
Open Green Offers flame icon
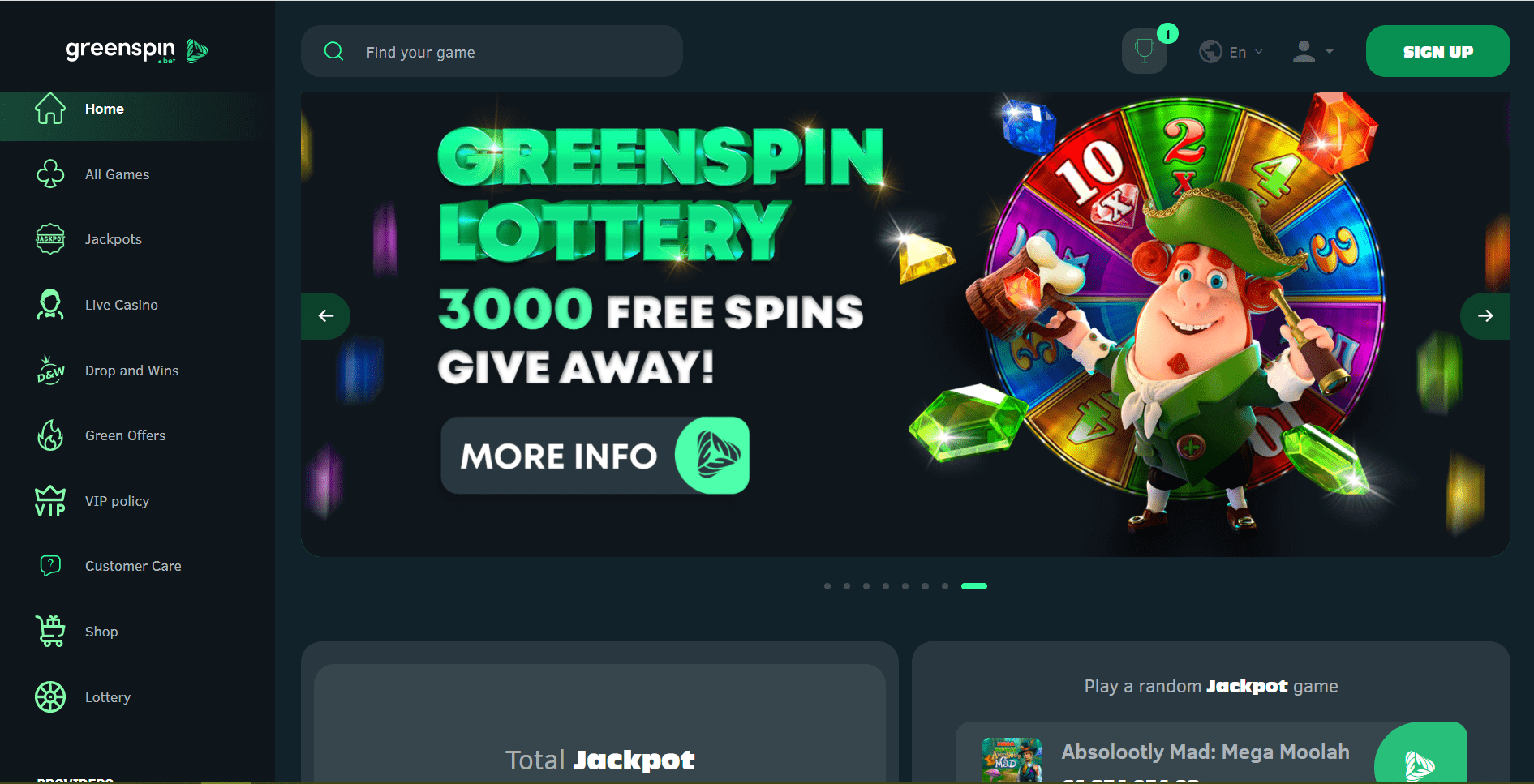click(50, 435)
